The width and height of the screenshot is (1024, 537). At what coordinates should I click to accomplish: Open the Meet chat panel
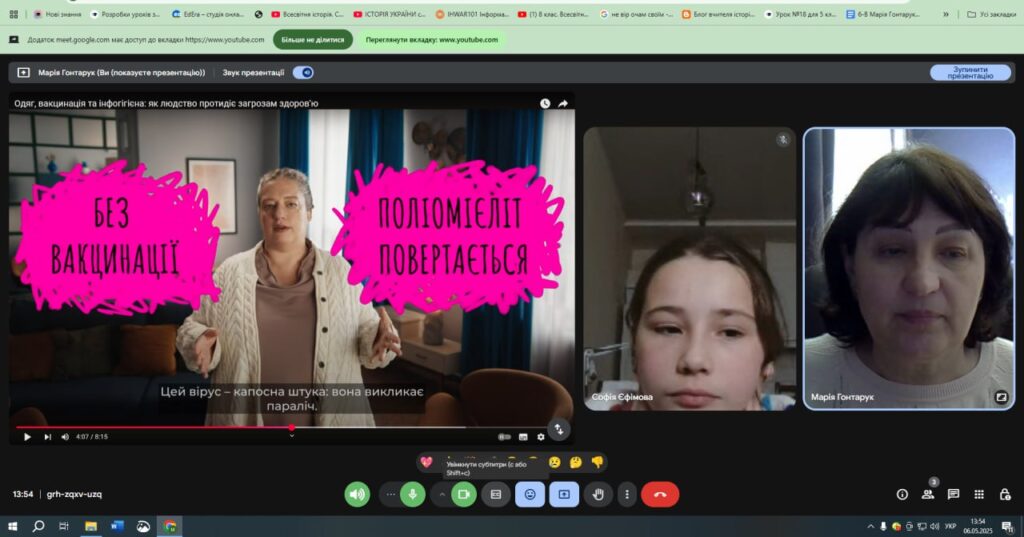tap(953, 495)
